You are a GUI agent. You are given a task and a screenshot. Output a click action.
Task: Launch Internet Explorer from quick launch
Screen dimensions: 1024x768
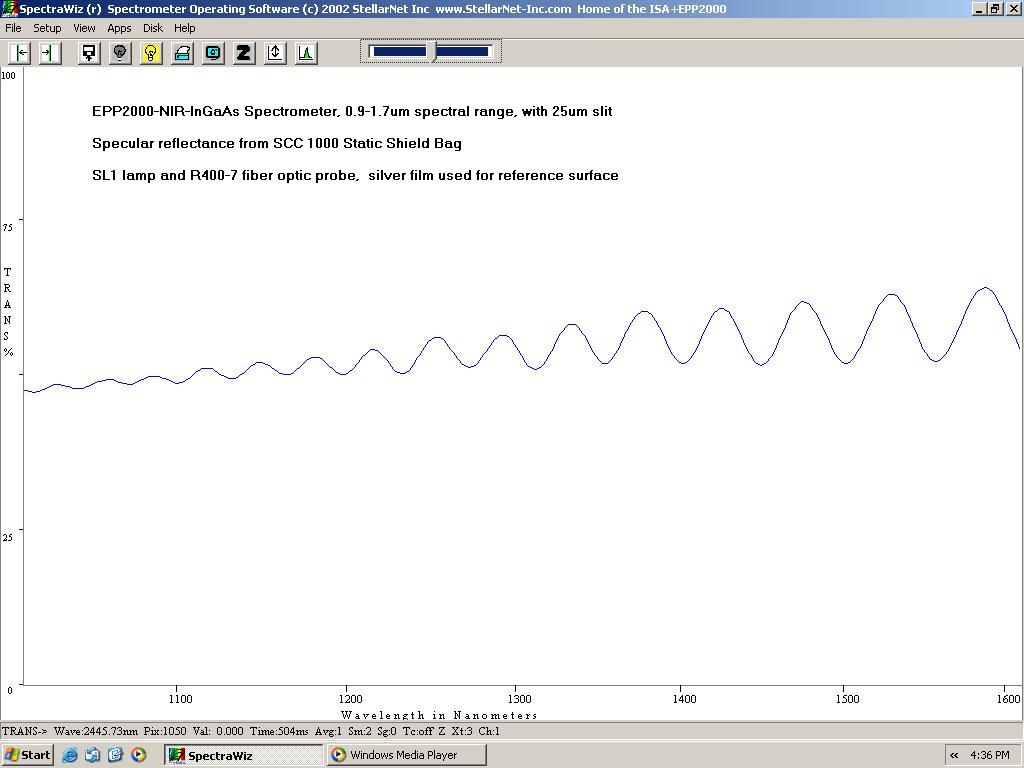coord(70,755)
